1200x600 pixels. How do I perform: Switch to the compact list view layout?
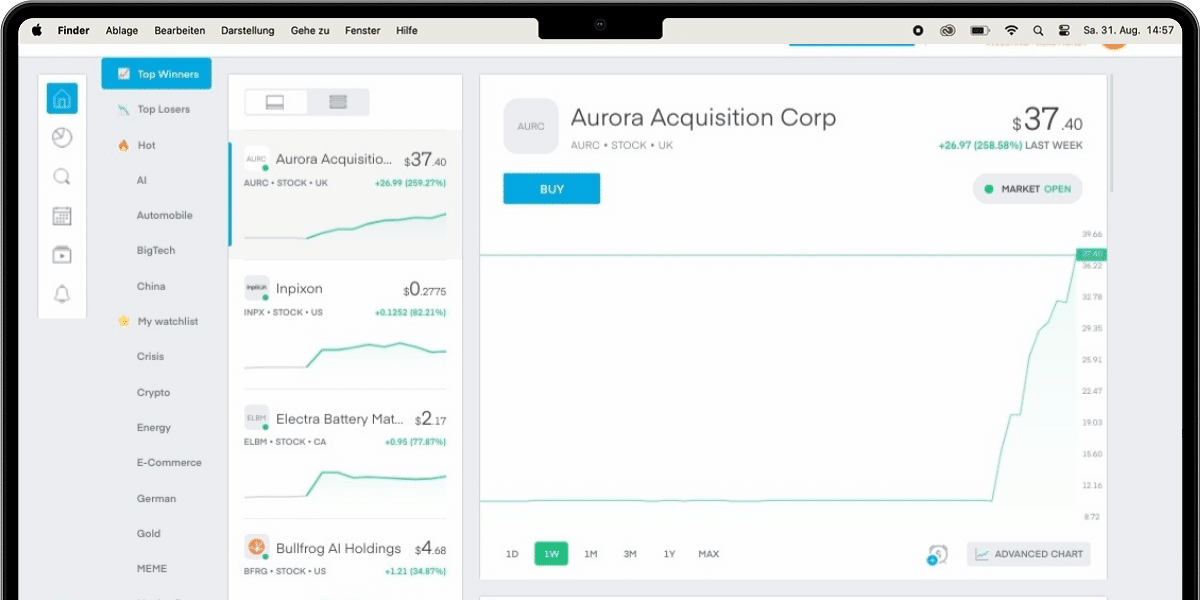pos(338,102)
